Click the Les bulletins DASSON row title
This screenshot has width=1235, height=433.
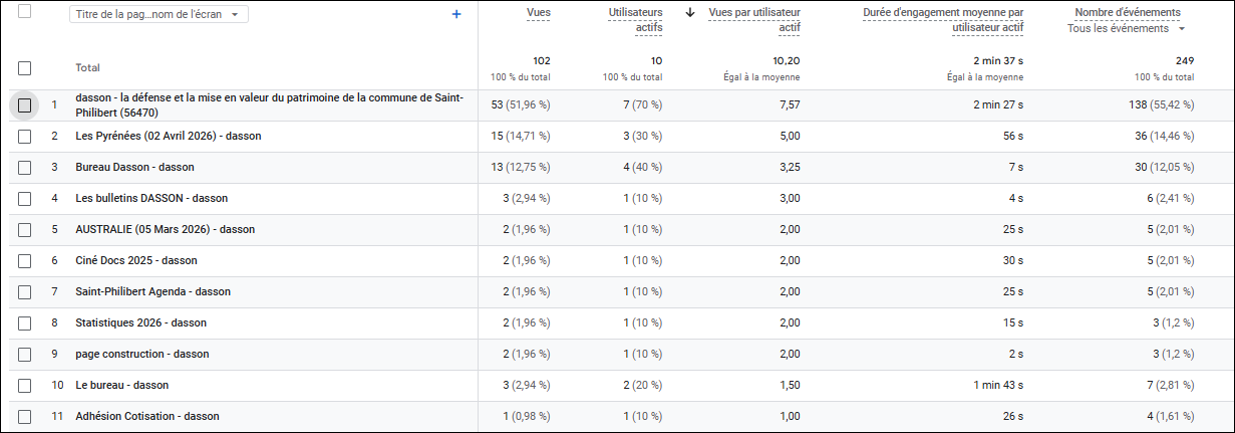pyautogui.click(x=151, y=198)
